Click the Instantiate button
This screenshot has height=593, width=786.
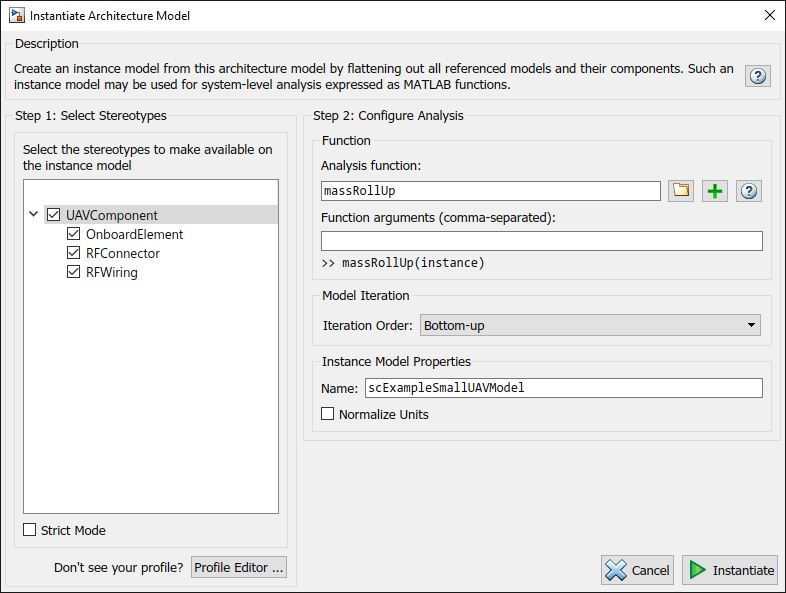pyautogui.click(x=732, y=570)
